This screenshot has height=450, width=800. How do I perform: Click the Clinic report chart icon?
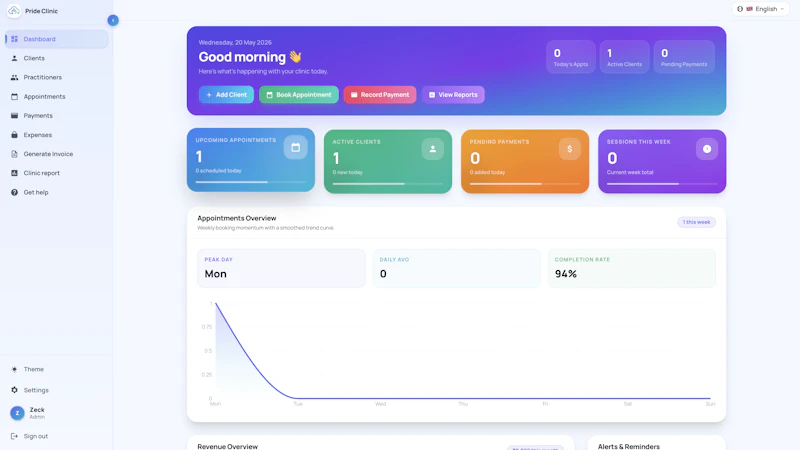pos(14,173)
